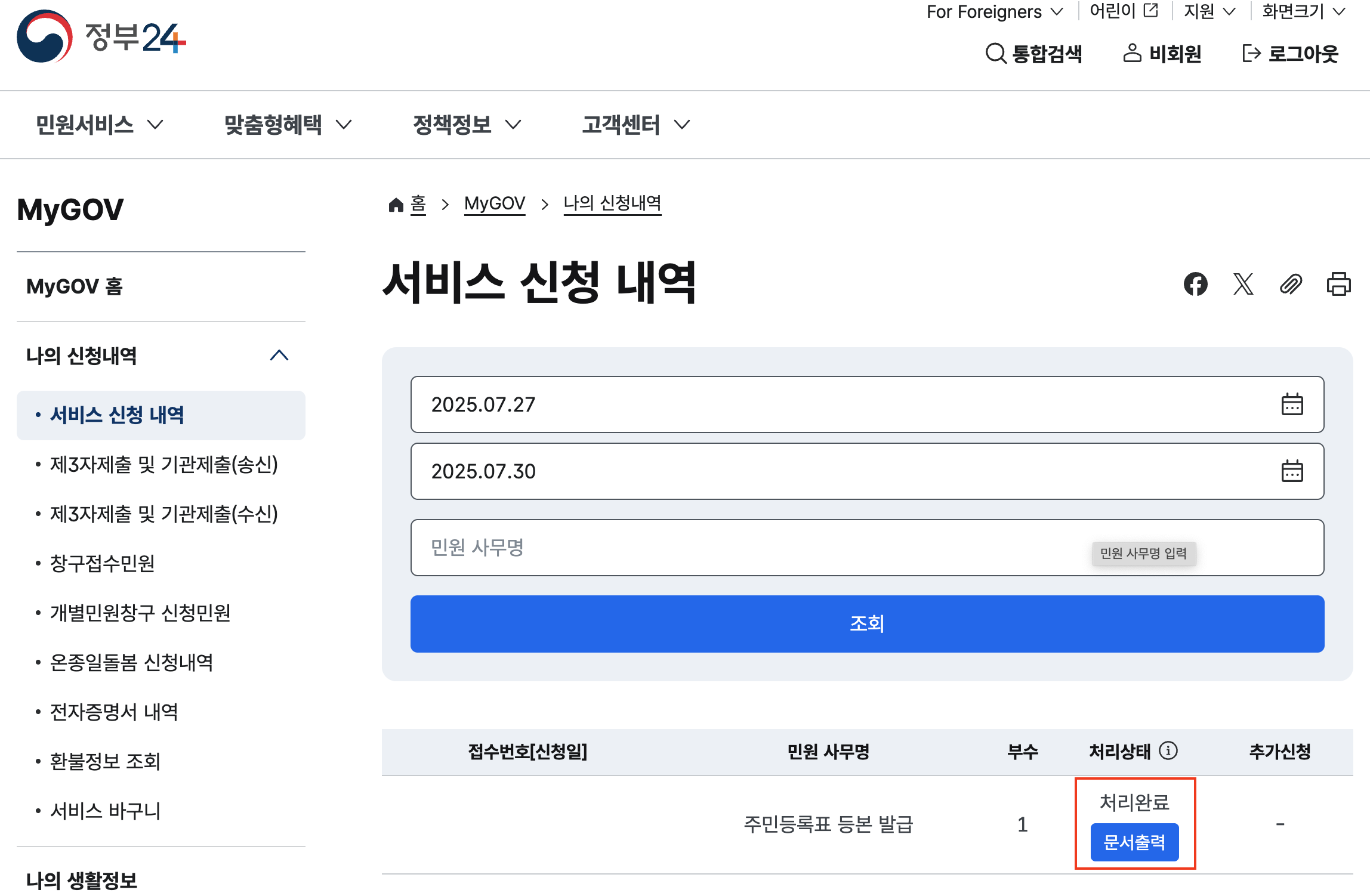Open calendar for start date 2025.07.27

tap(1292, 404)
